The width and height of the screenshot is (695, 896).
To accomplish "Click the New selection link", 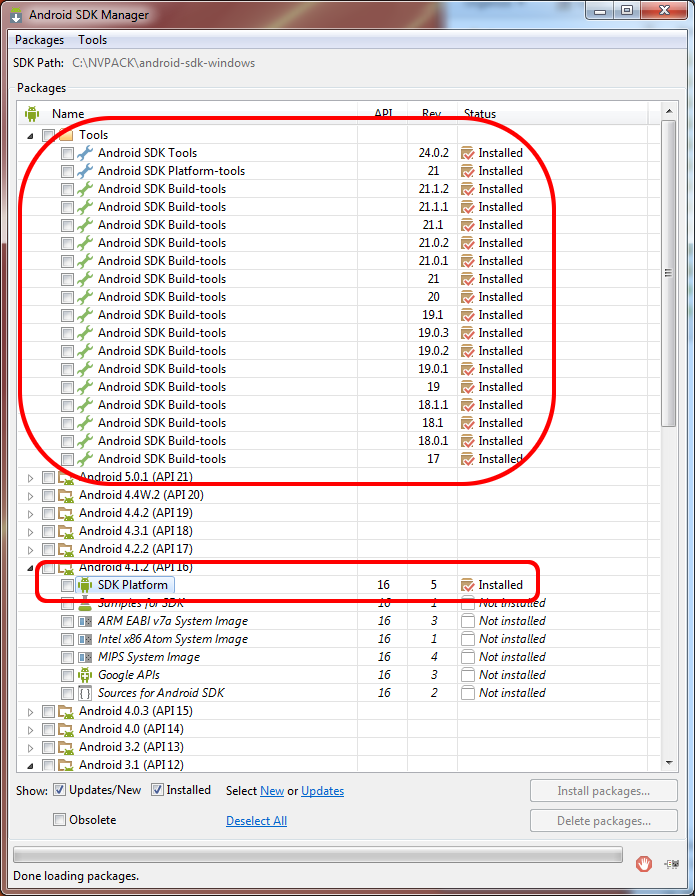I will pyautogui.click(x=272, y=791).
